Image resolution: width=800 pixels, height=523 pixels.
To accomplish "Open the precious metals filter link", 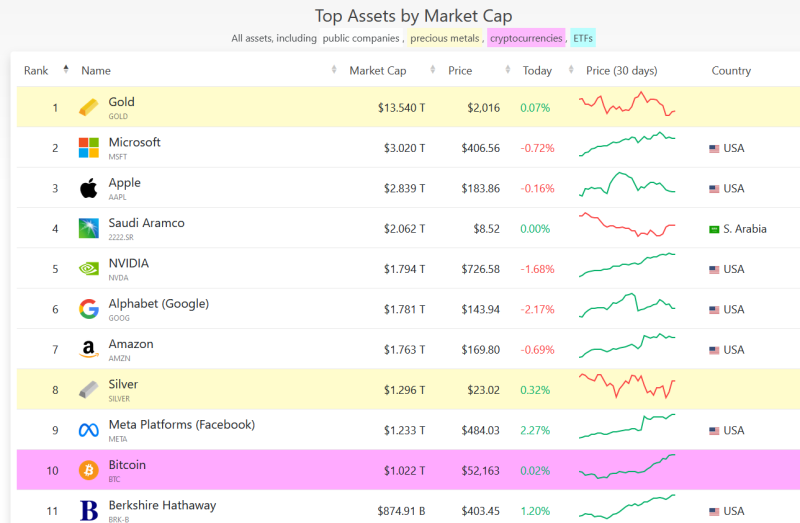I will pos(444,38).
